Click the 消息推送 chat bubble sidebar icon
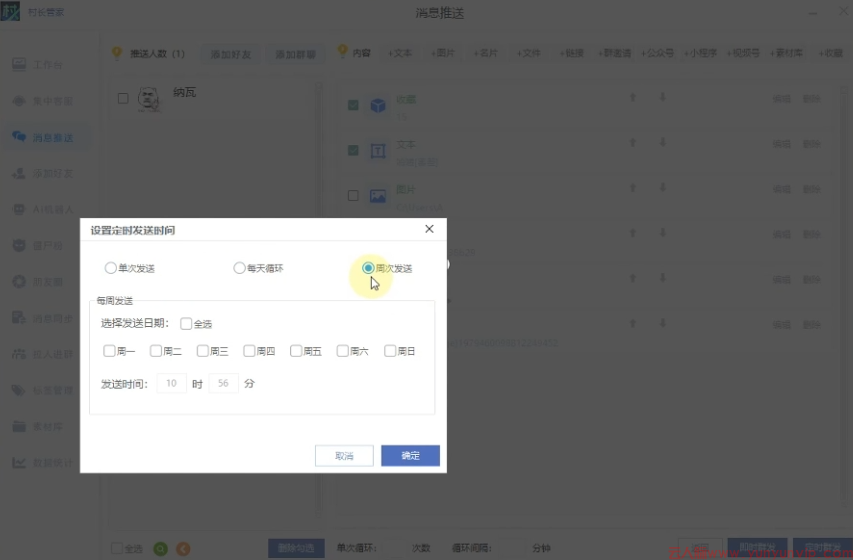Viewport: 853px width, 560px height. coord(19,137)
